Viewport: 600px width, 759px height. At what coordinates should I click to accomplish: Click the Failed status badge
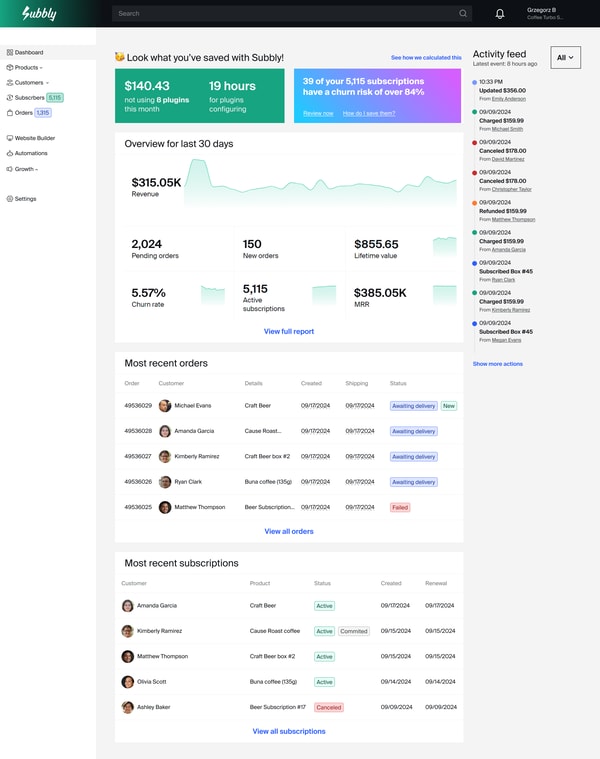click(x=400, y=507)
